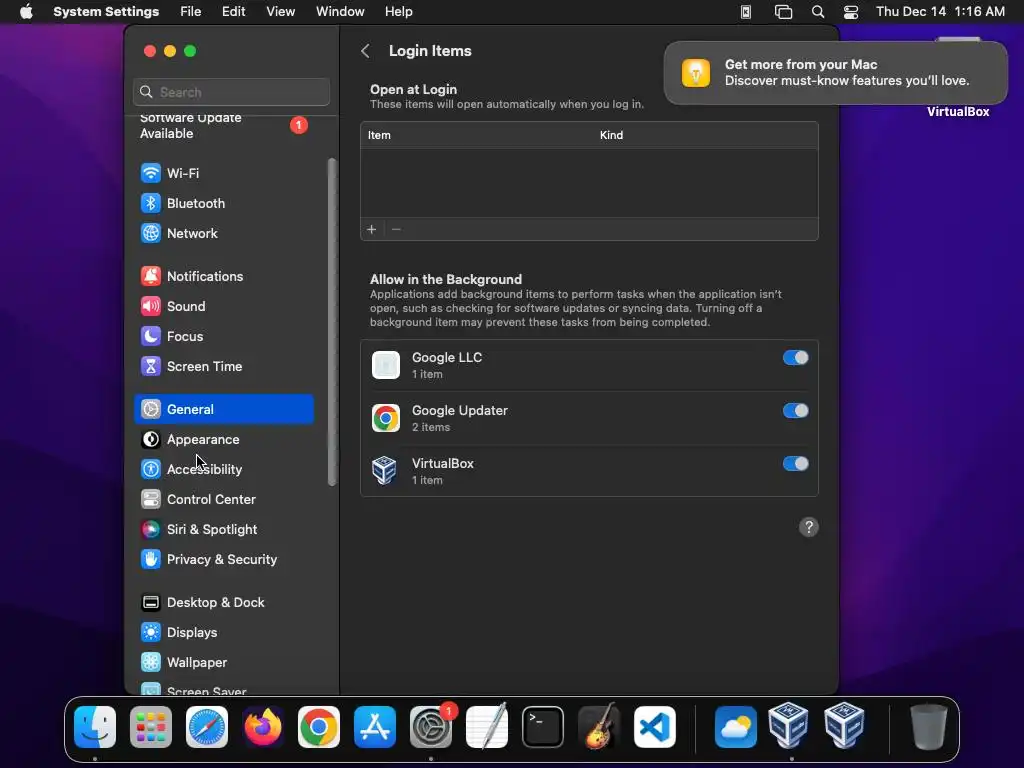
Task: Disable Google Updater background items
Action: coord(795,411)
